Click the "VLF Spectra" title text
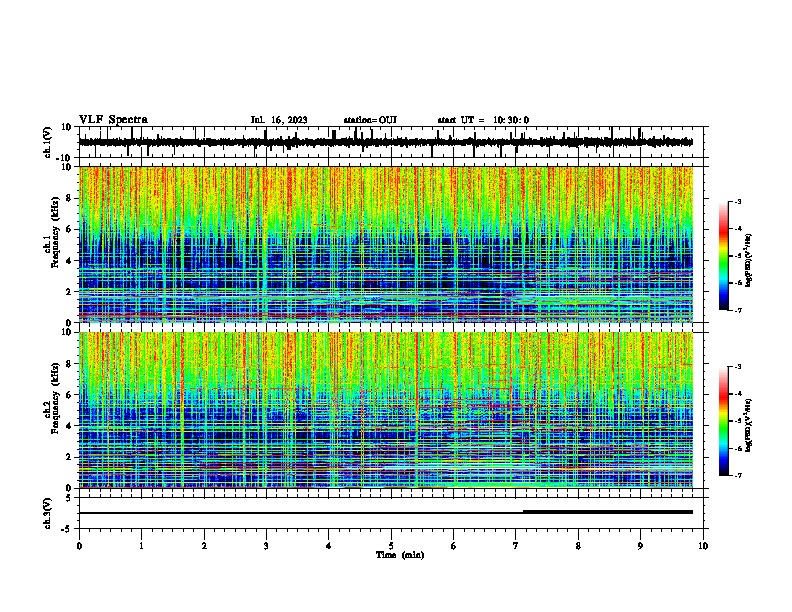Image resolution: width=792 pixels, height=612 pixels. pyautogui.click(x=114, y=120)
